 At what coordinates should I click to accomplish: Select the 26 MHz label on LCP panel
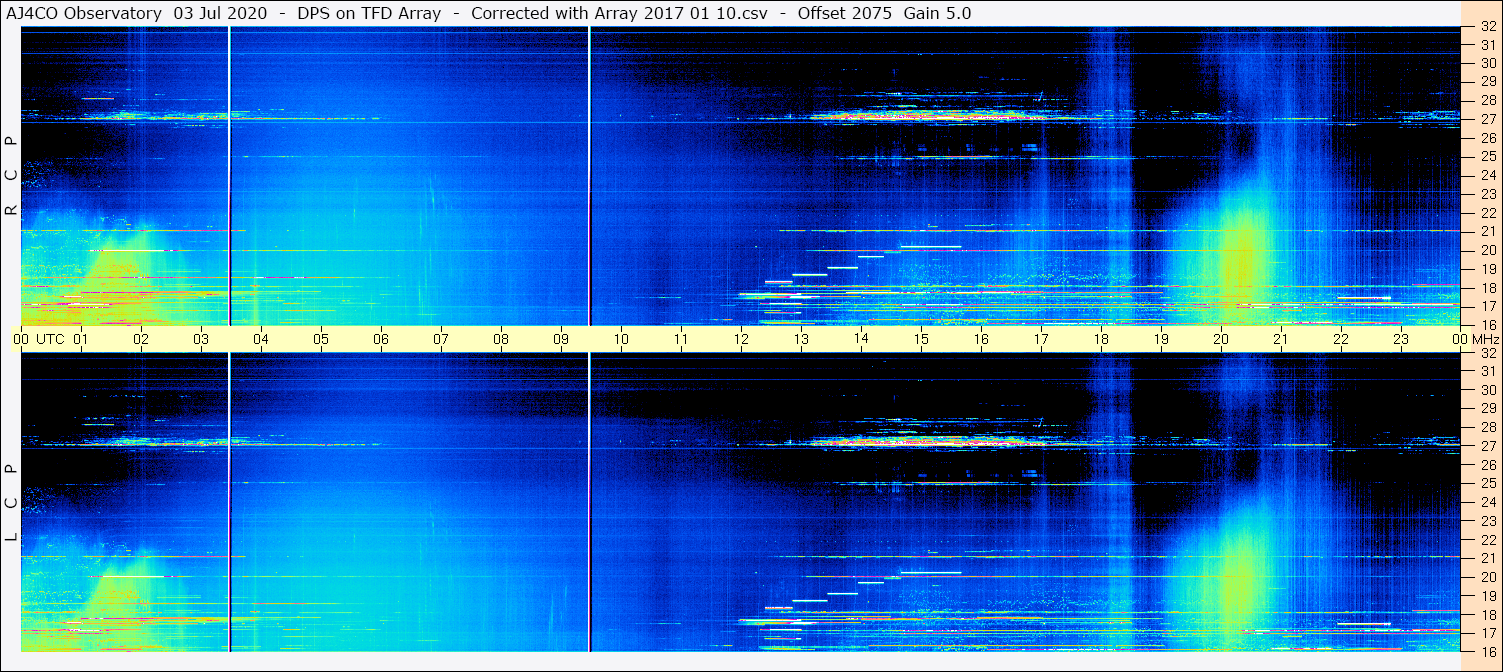click(1487, 465)
